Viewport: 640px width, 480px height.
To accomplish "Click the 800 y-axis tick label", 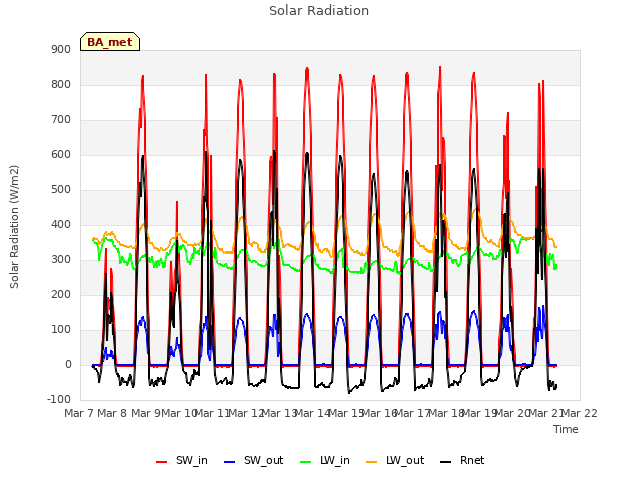I will pyautogui.click(x=61, y=84).
